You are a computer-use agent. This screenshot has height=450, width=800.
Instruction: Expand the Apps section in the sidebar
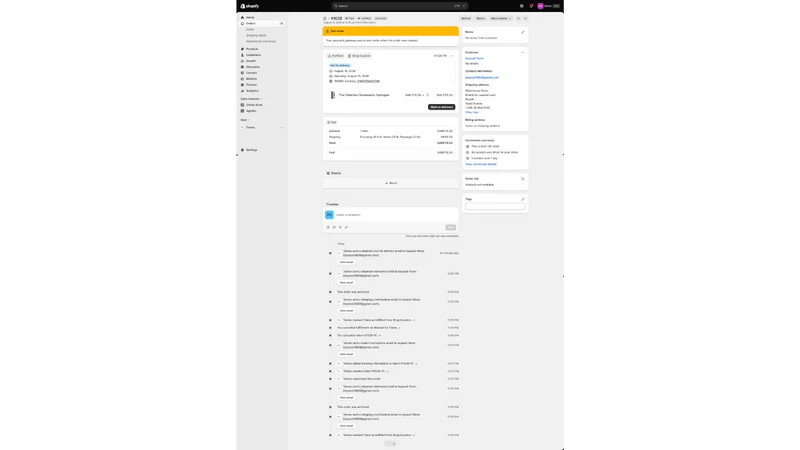[244, 120]
